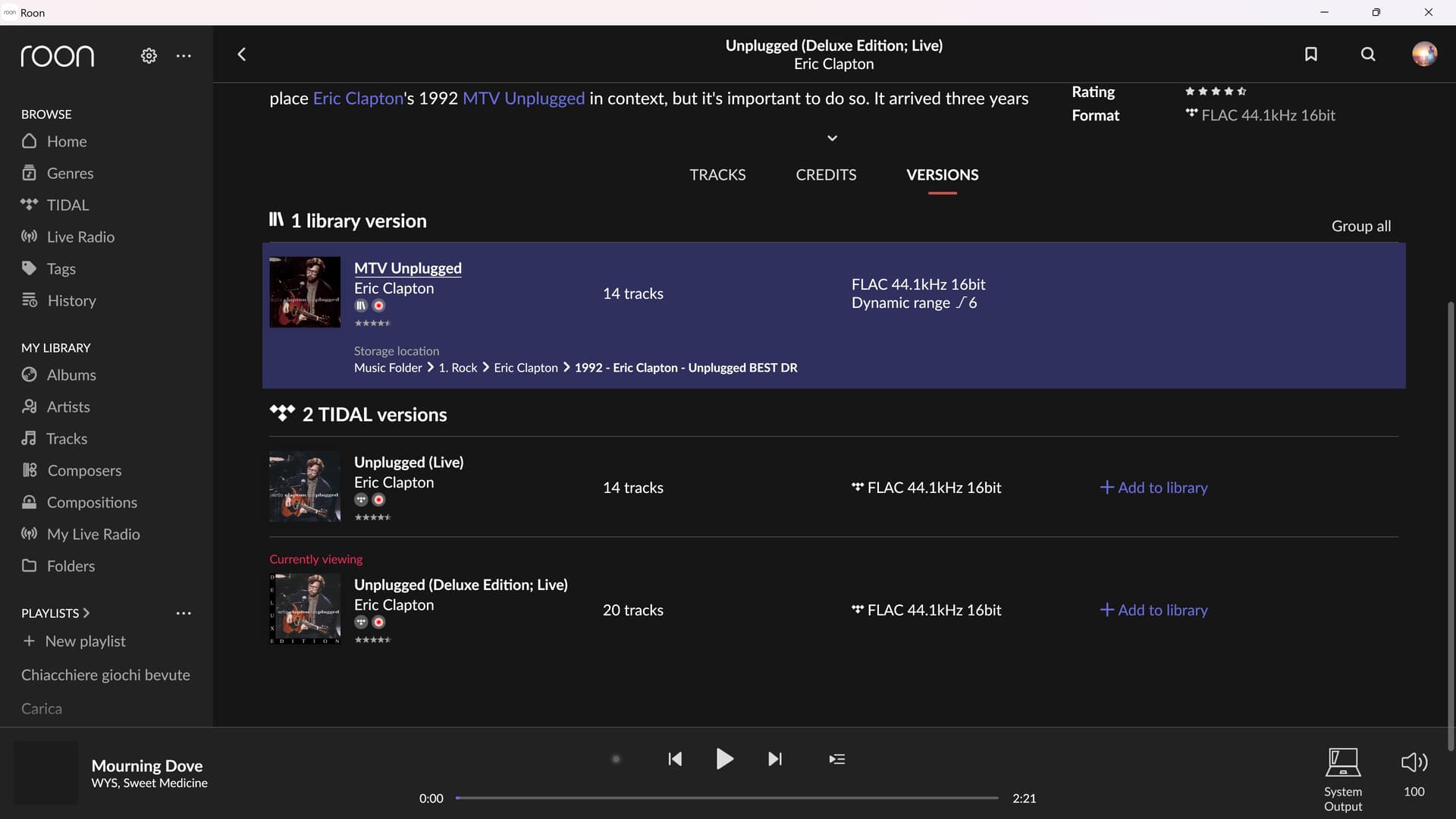1456x819 pixels.
Task: Click the roon logo
Action: (x=58, y=55)
